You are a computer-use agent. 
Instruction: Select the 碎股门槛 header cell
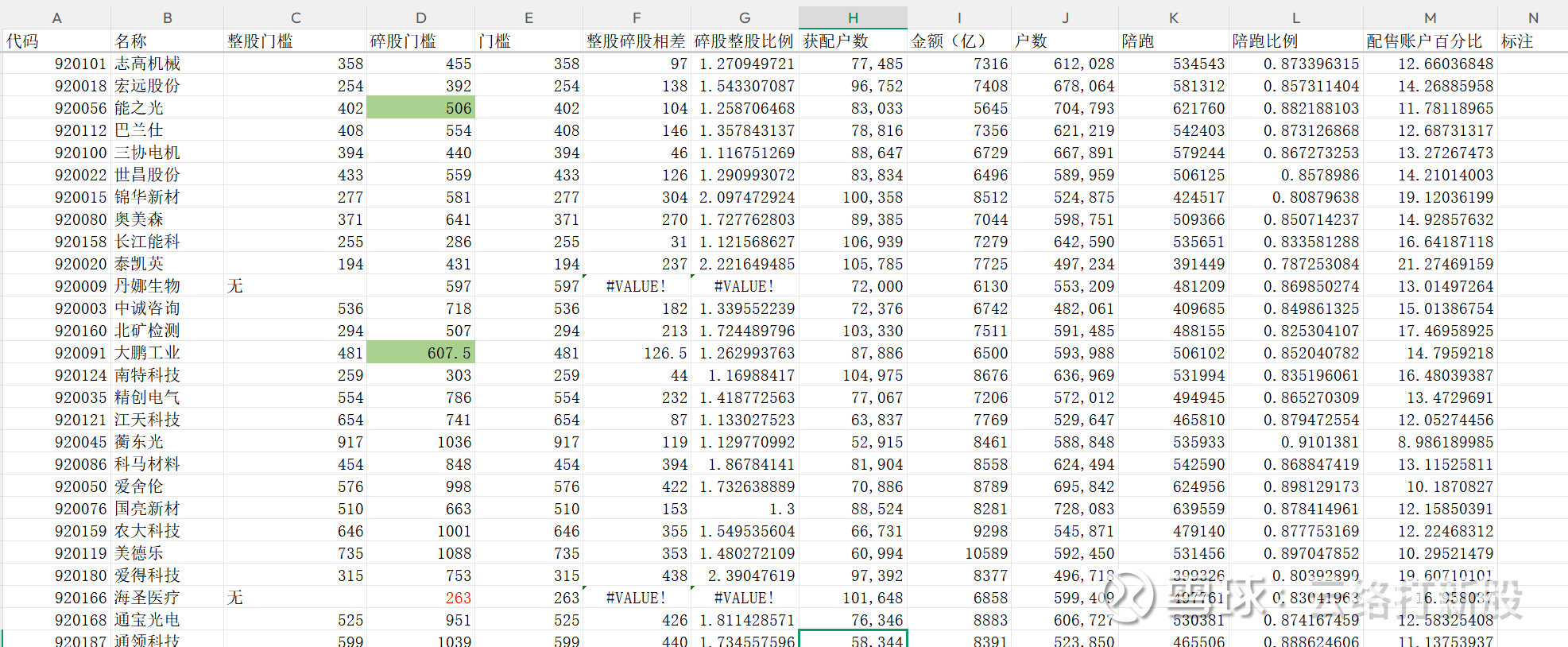coord(420,41)
